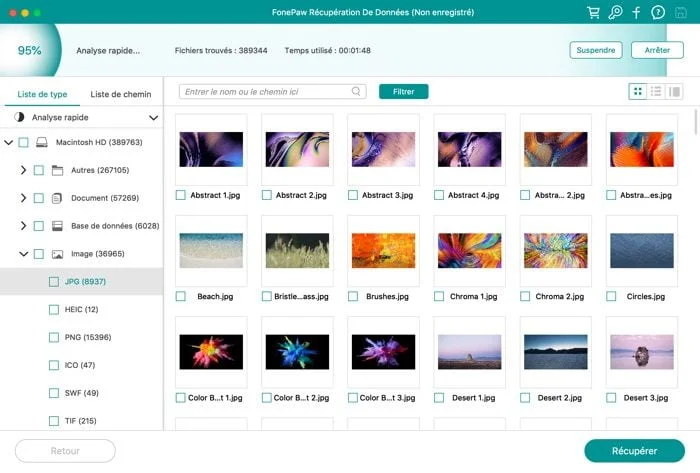Open the shopping cart purchase icon
The image size is (700, 473).
click(x=593, y=12)
